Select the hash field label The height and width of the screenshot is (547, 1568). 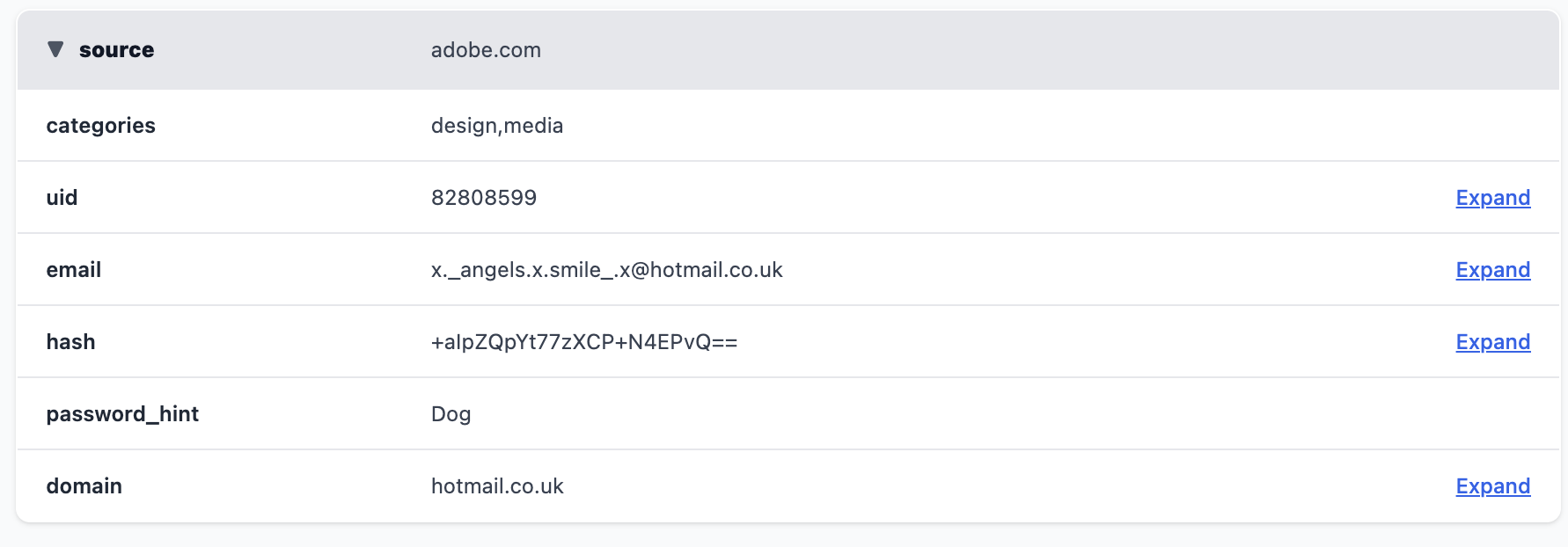coord(70,342)
